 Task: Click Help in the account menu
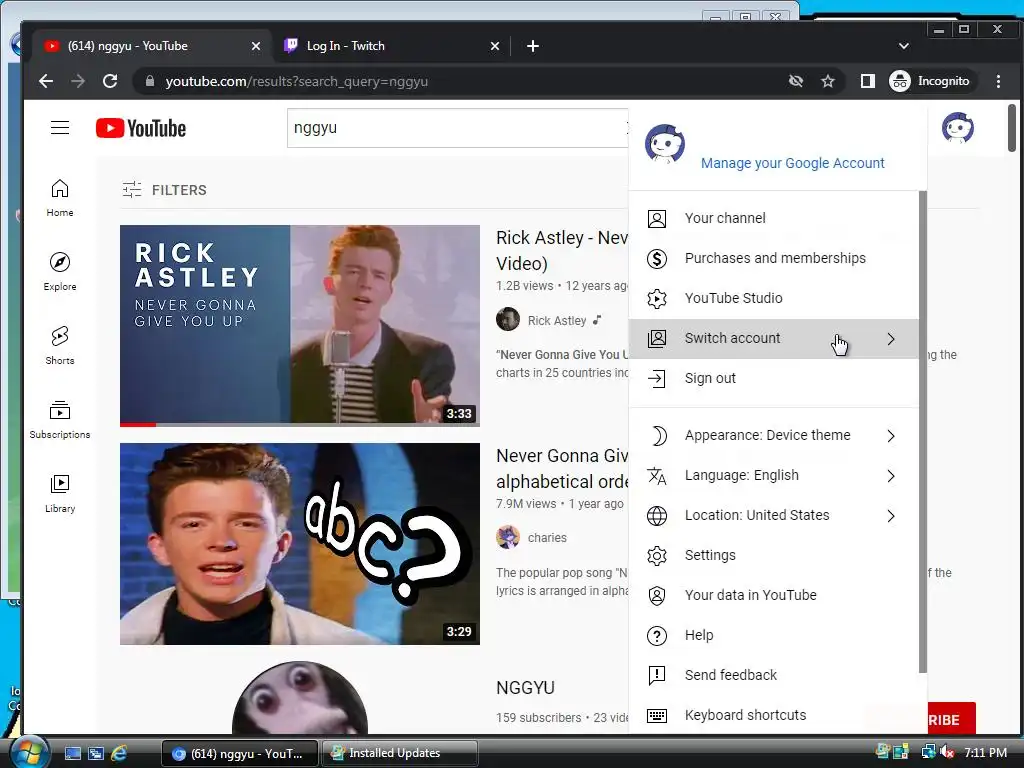point(773,635)
